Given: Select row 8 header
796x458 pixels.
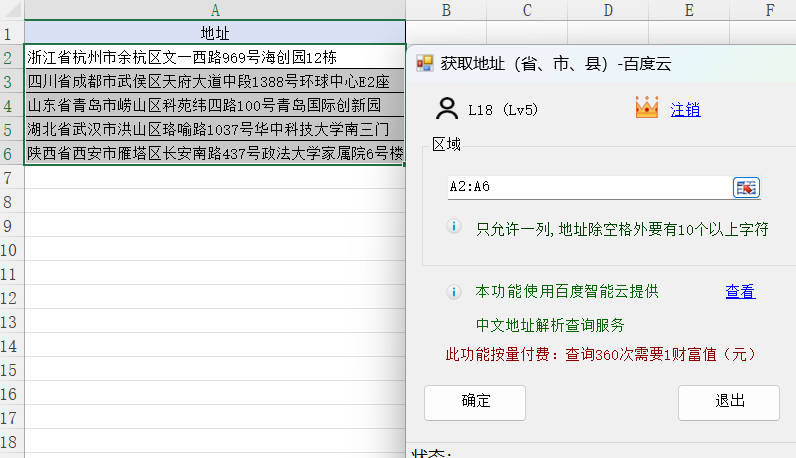Looking at the screenshot, I should 12,201.
